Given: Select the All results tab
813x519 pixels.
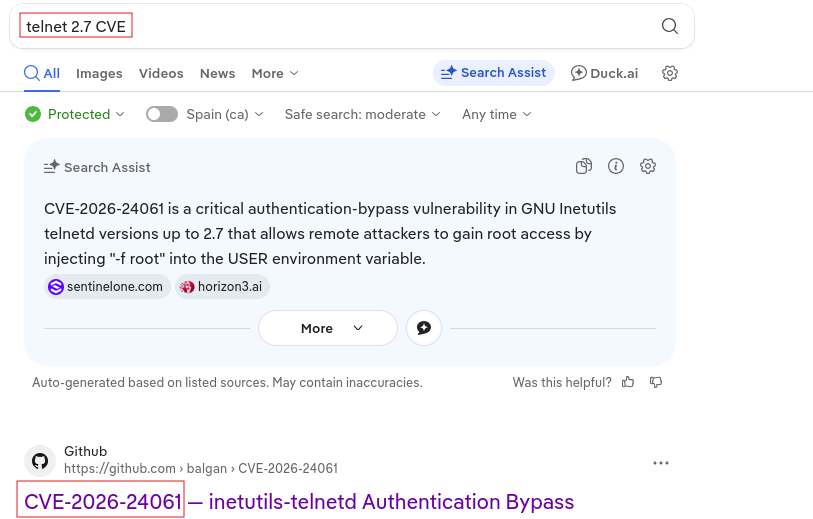Looking at the screenshot, I should click(42, 74).
